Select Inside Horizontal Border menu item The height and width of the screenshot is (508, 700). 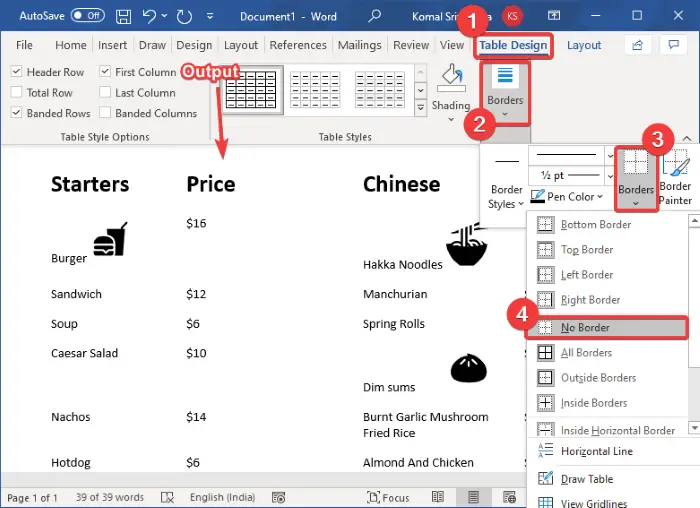[x=607, y=430]
